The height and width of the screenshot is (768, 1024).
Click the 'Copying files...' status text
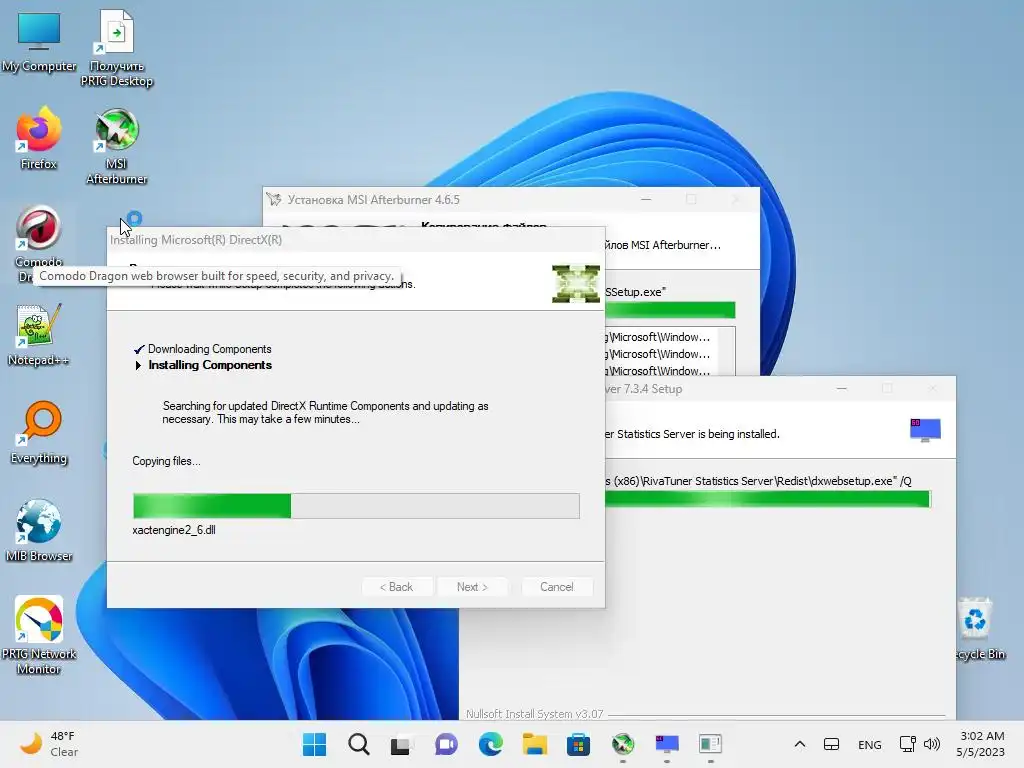pos(166,460)
